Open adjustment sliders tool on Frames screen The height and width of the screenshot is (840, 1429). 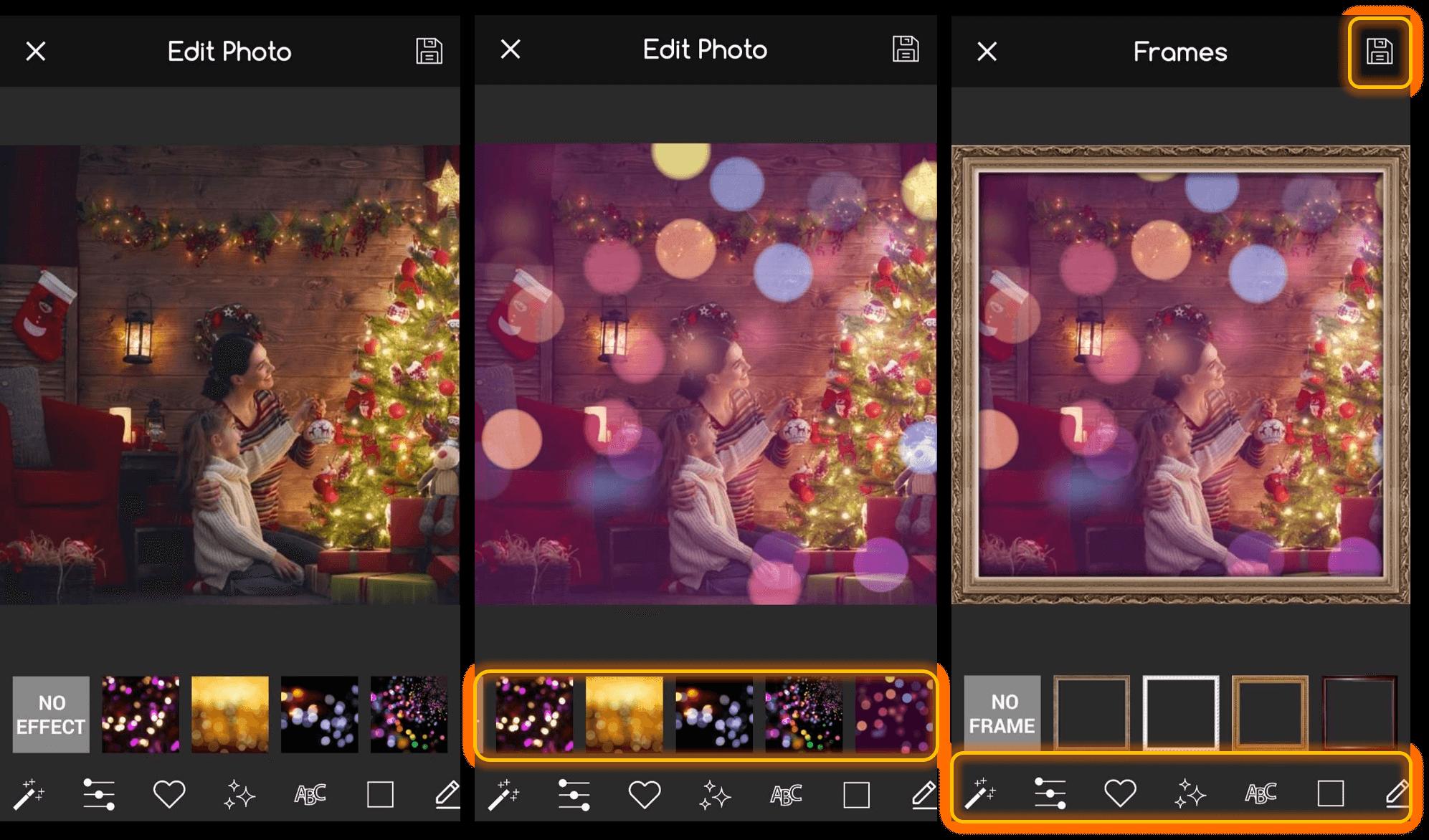[x=1050, y=793]
